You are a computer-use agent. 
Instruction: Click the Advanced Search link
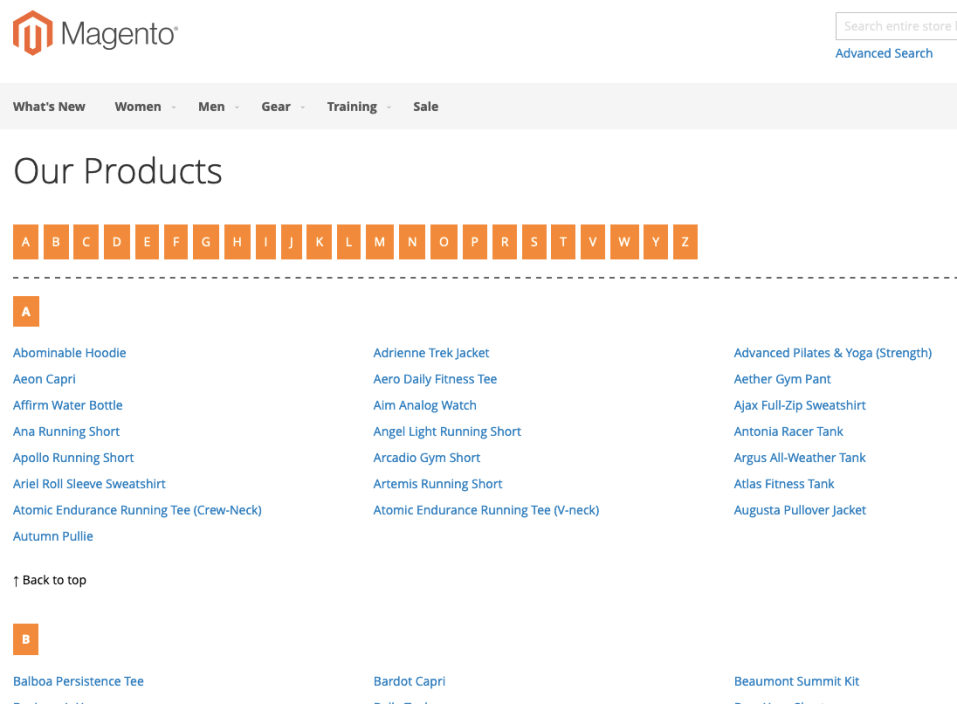tap(883, 53)
